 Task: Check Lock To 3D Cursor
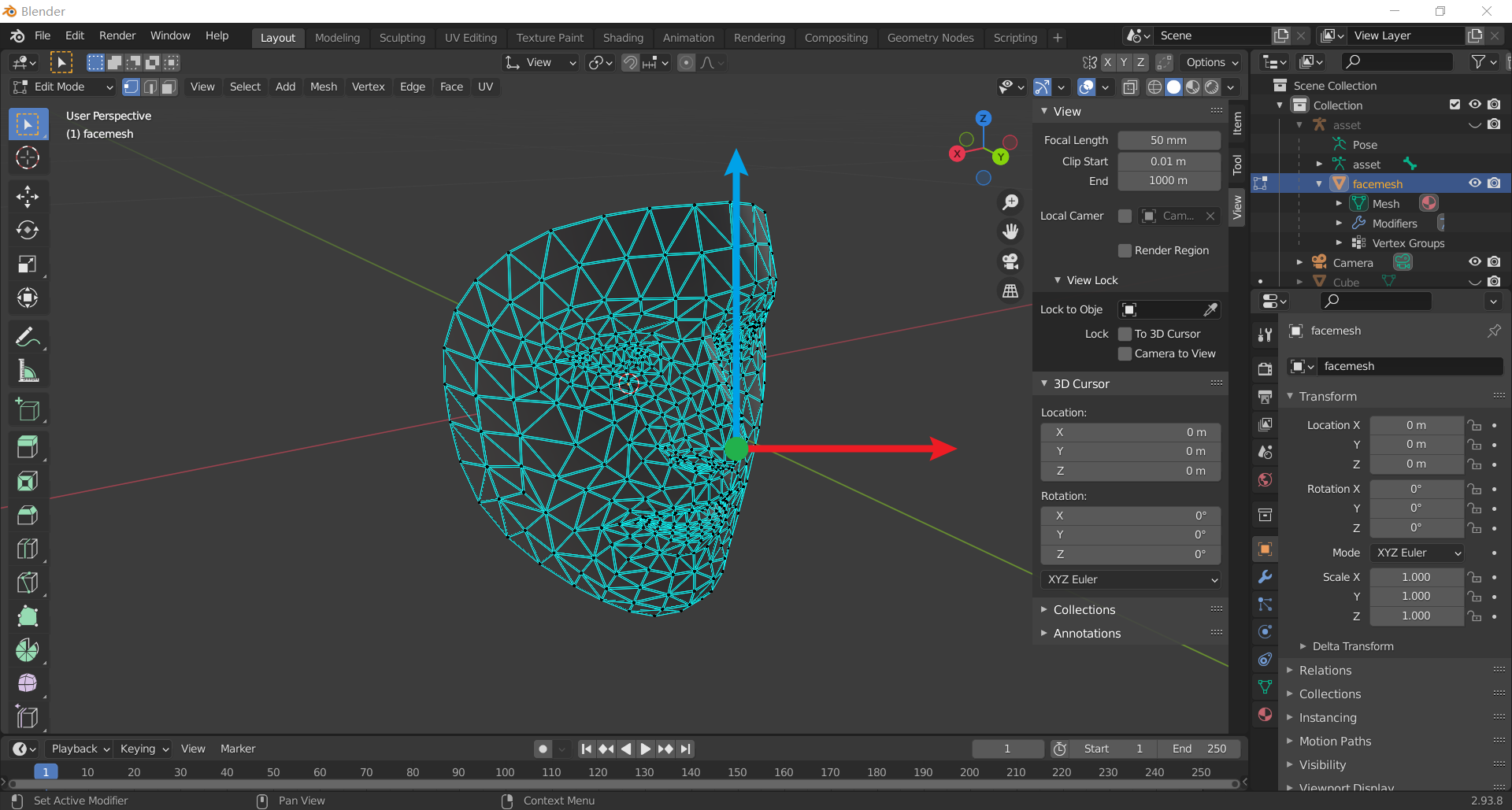(x=1125, y=334)
